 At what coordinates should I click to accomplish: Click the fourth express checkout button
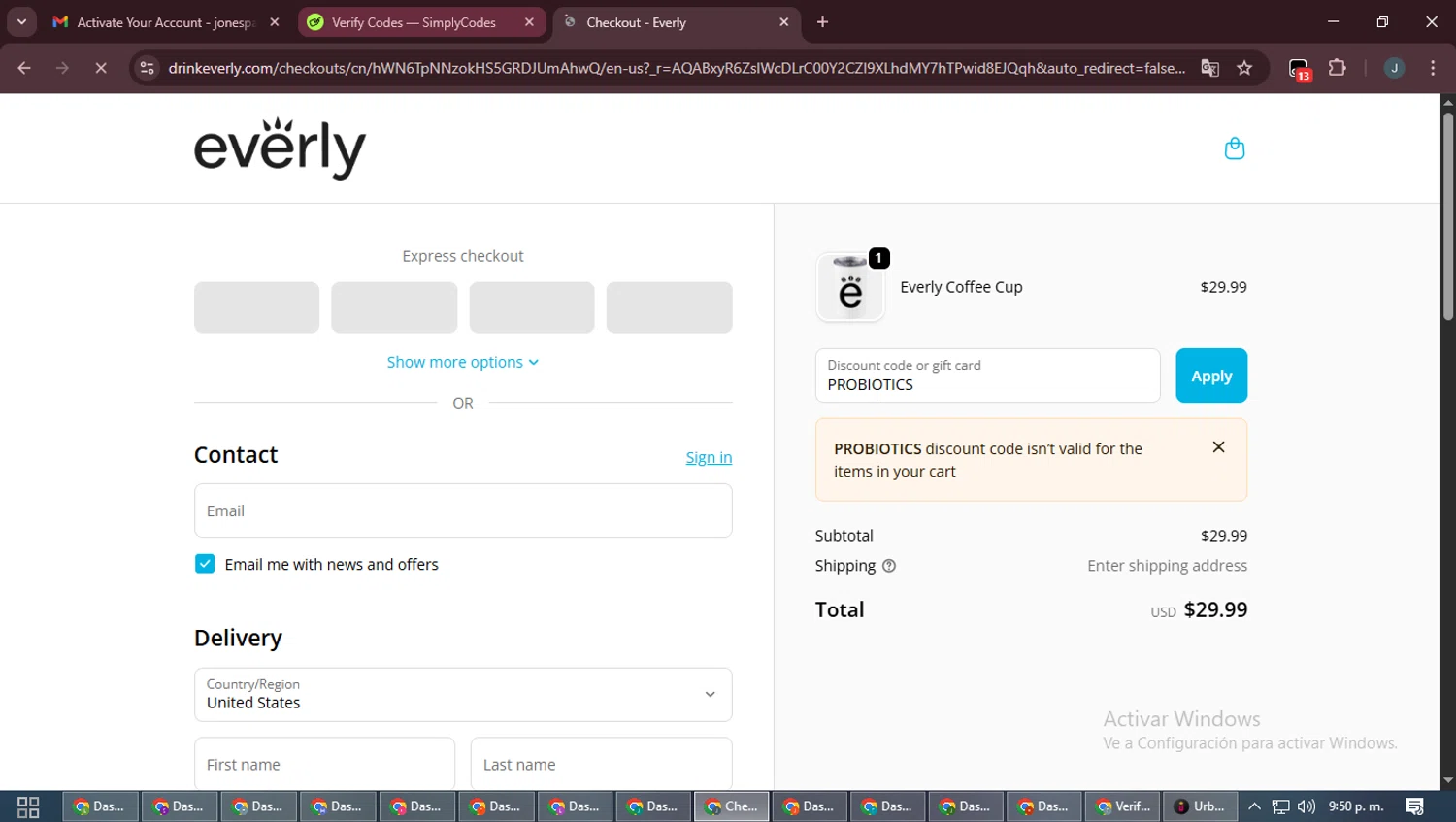coord(670,308)
